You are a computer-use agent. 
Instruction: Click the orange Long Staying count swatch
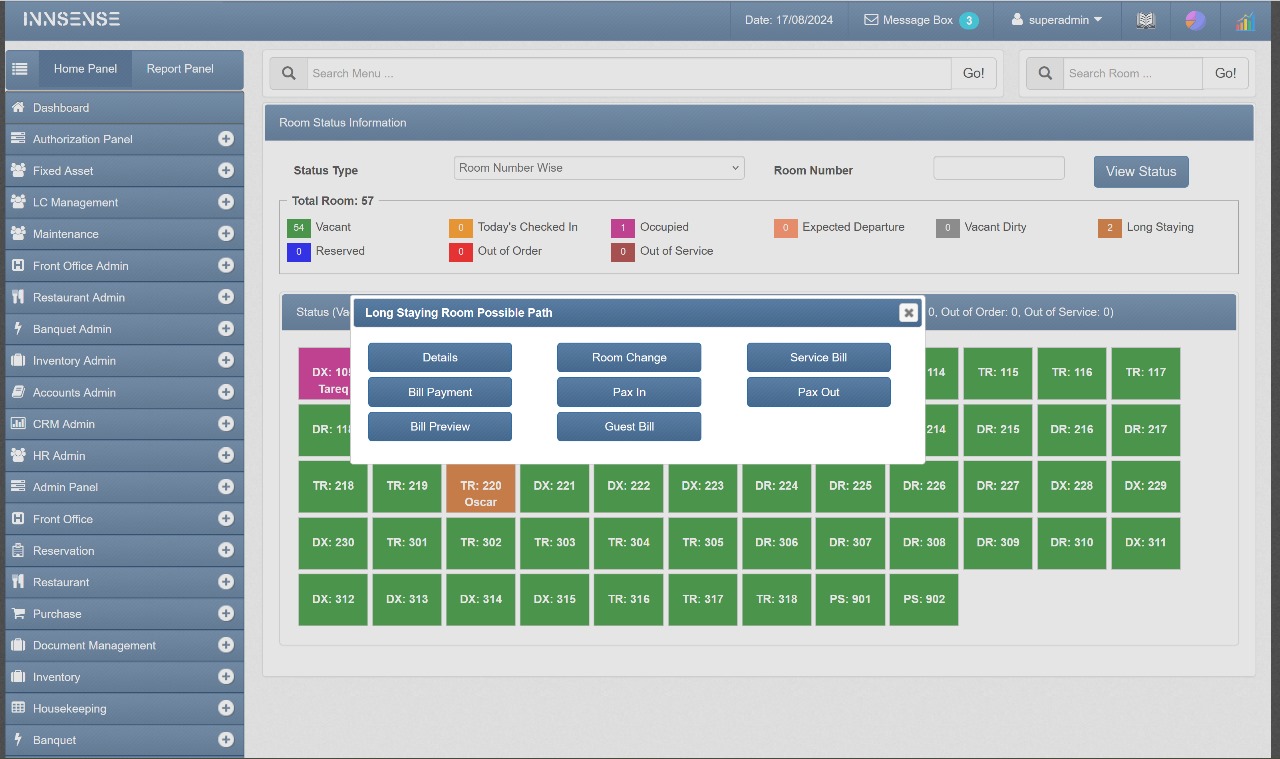pos(1109,228)
